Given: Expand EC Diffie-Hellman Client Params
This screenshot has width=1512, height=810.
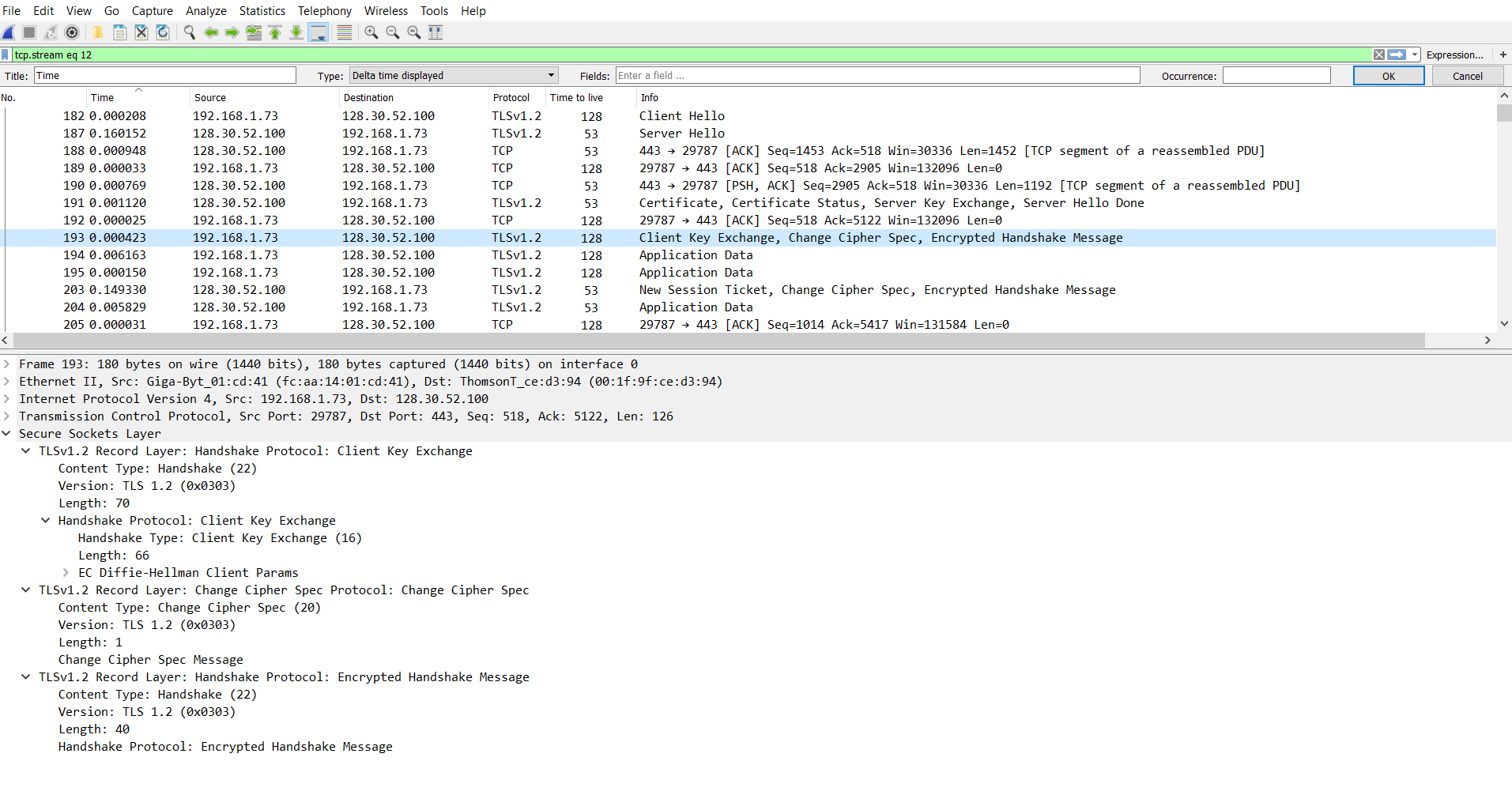Looking at the screenshot, I should pos(66,573).
